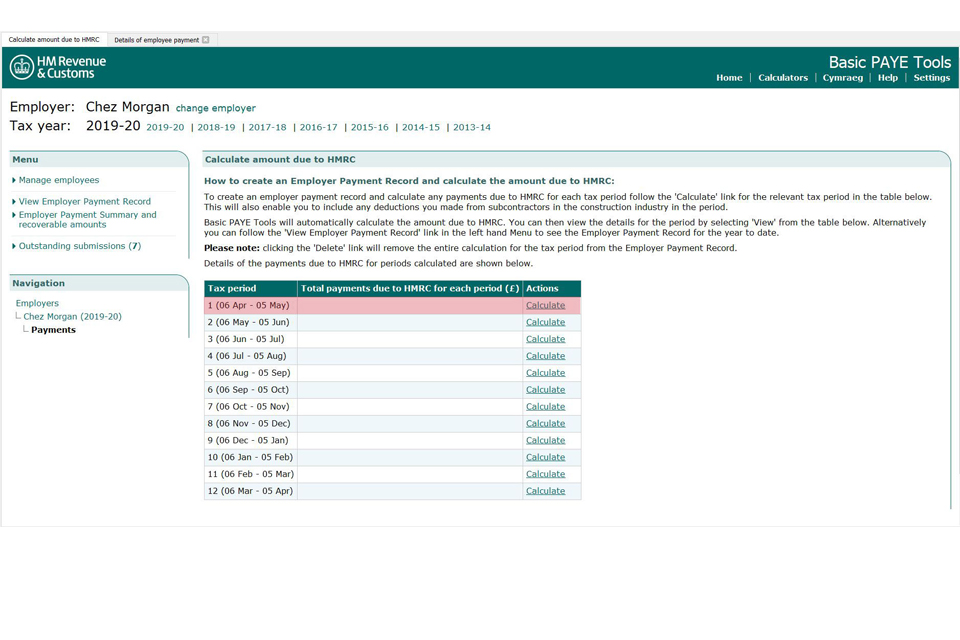Image resolution: width=960 pixels, height=640 pixels.
Task: Select tax year 2015-16 link
Action: [370, 127]
